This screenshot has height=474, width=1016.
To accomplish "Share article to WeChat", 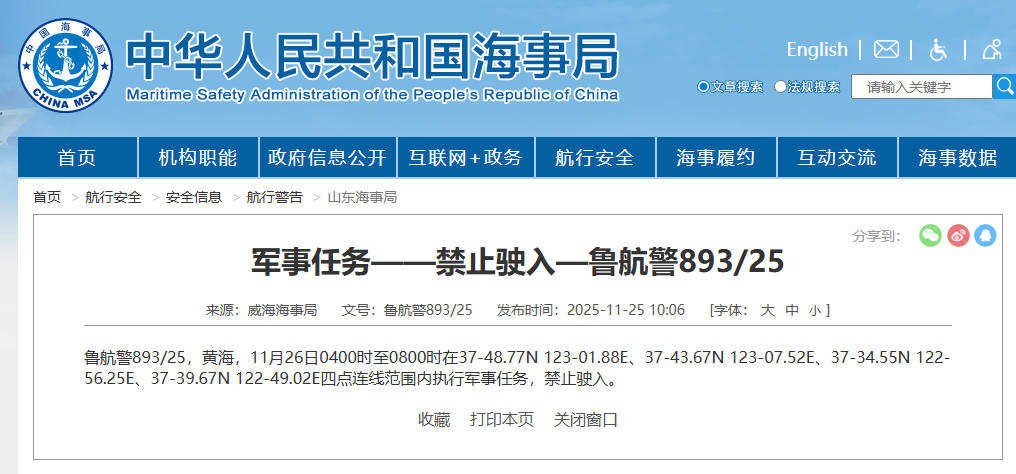I will [x=930, y=236].
